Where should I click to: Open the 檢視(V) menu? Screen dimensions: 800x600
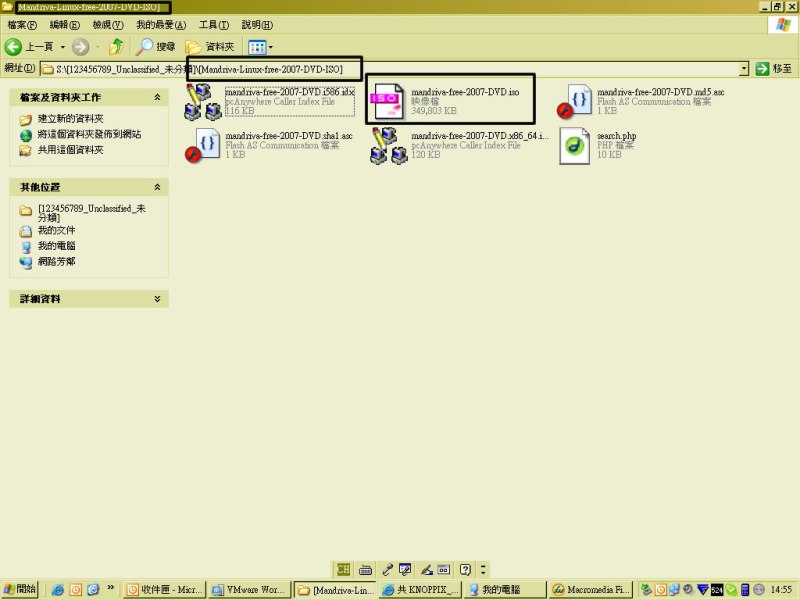[108, 24]
